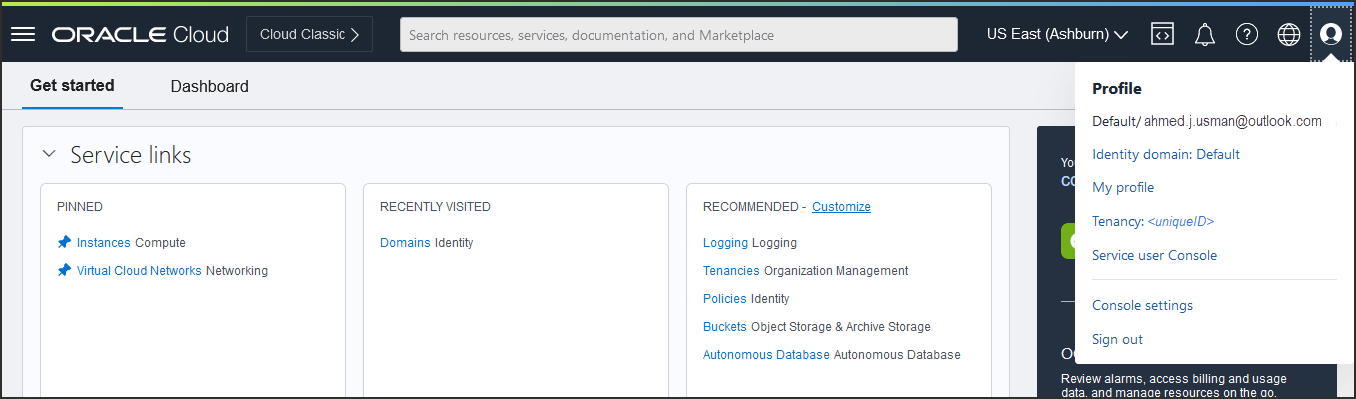This screenshot has height=399, width=1356.
Task: Click the Customize link in Recommended
Action: click(841, 207)
